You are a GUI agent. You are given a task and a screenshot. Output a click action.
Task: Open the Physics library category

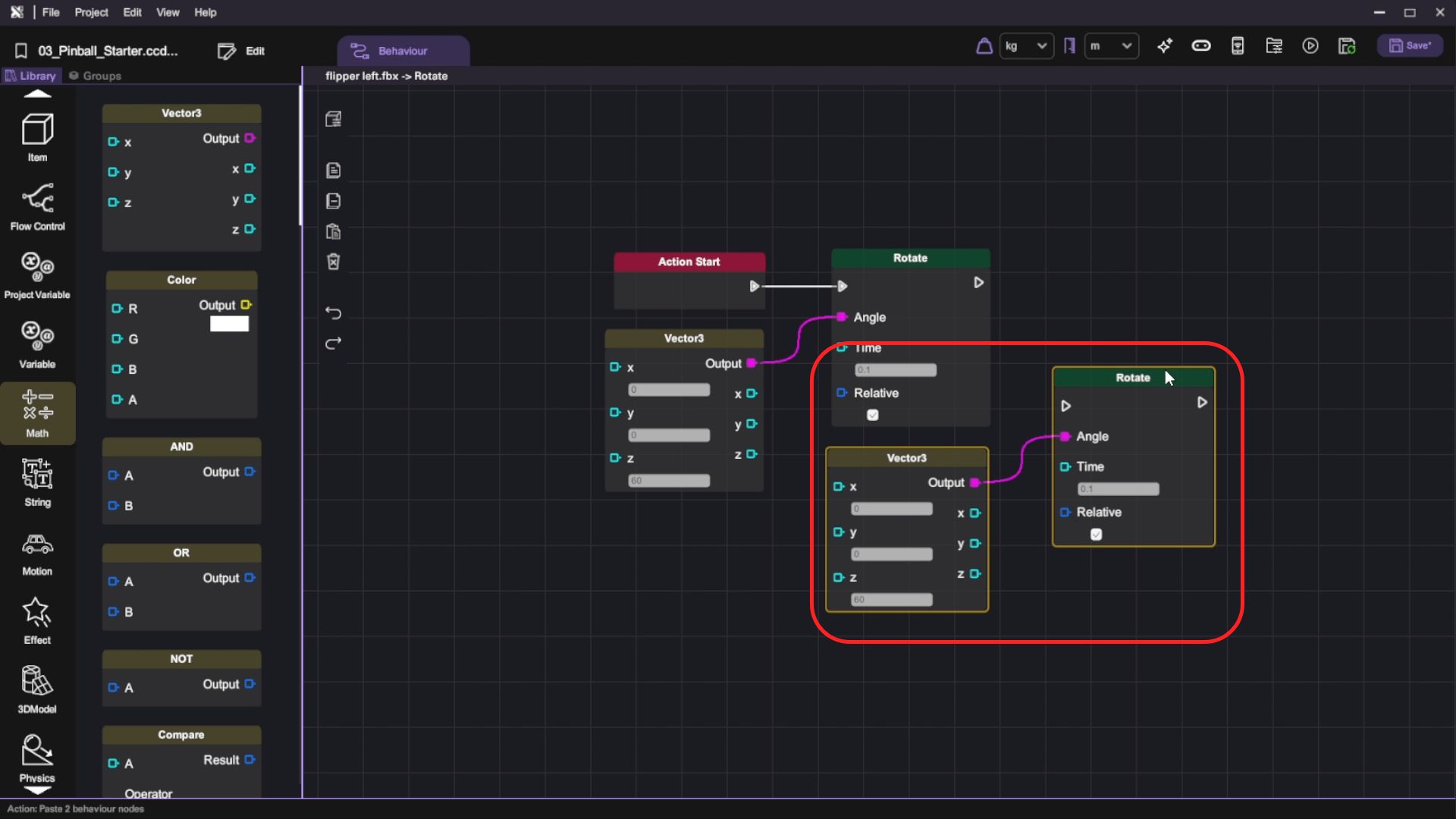(x=36, y=758)
